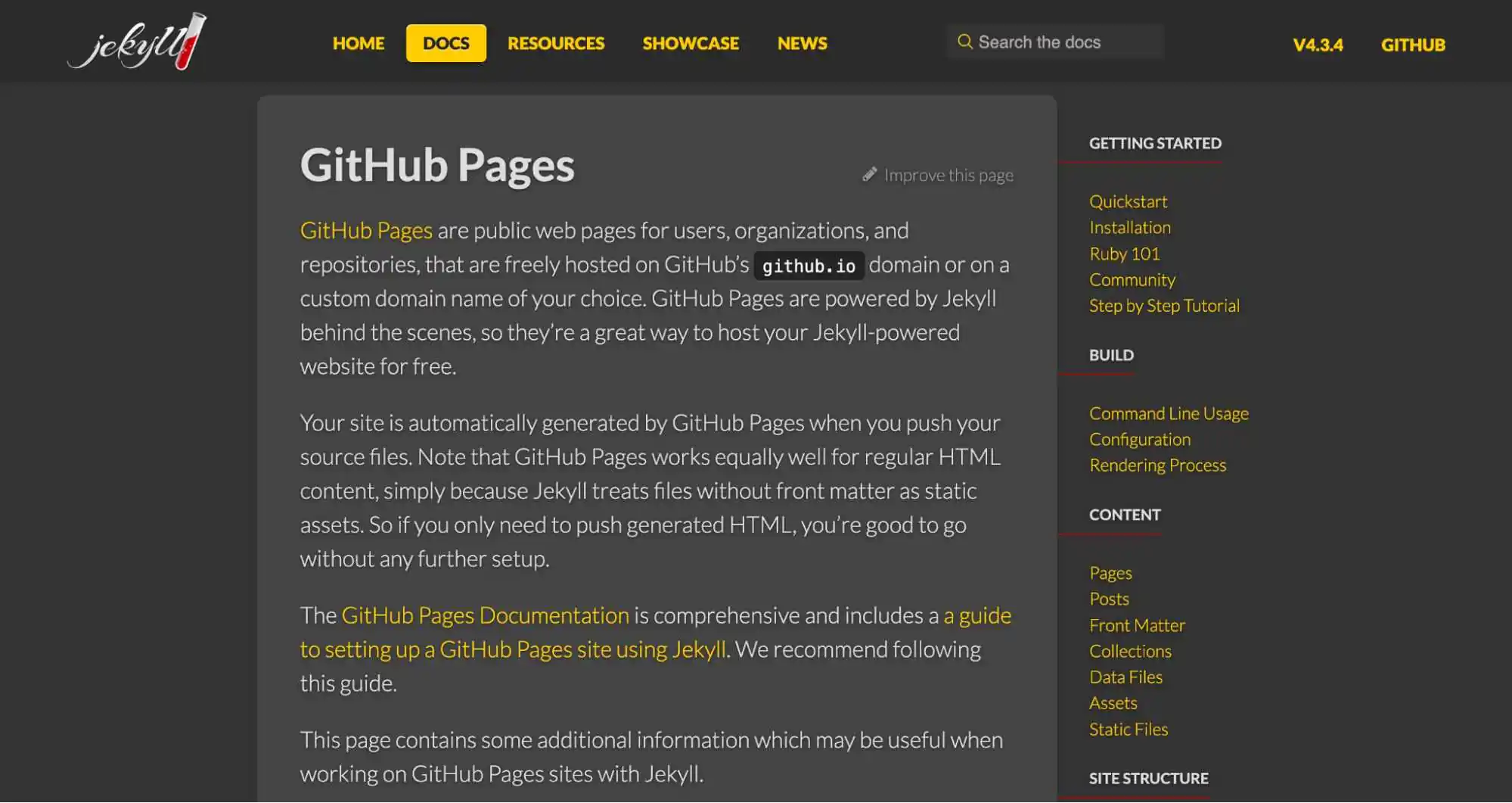The width and height of the screenshot is (1512, 803).
Task: Click Improve this page link
Action: pos(948,175)
